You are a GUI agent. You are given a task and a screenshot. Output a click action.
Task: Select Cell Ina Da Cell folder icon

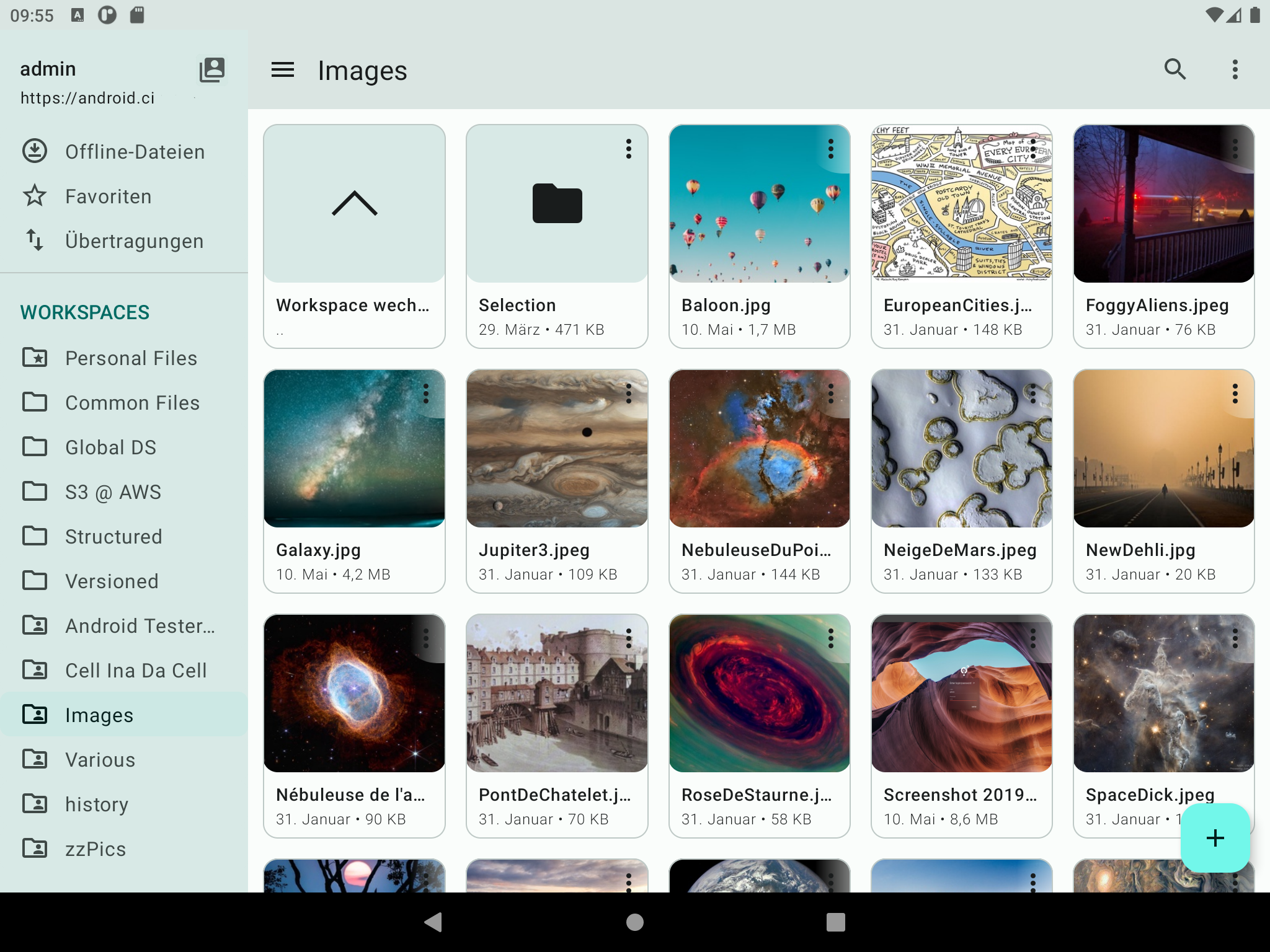pyautogui.click(x=35, y=670)
